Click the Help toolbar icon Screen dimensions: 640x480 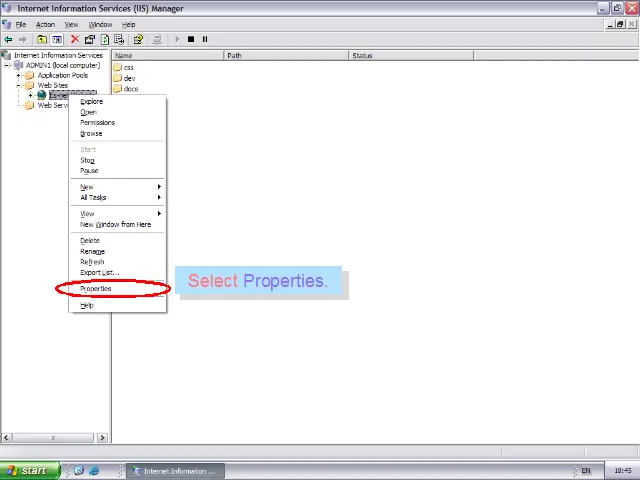click(x=138, y=39)
